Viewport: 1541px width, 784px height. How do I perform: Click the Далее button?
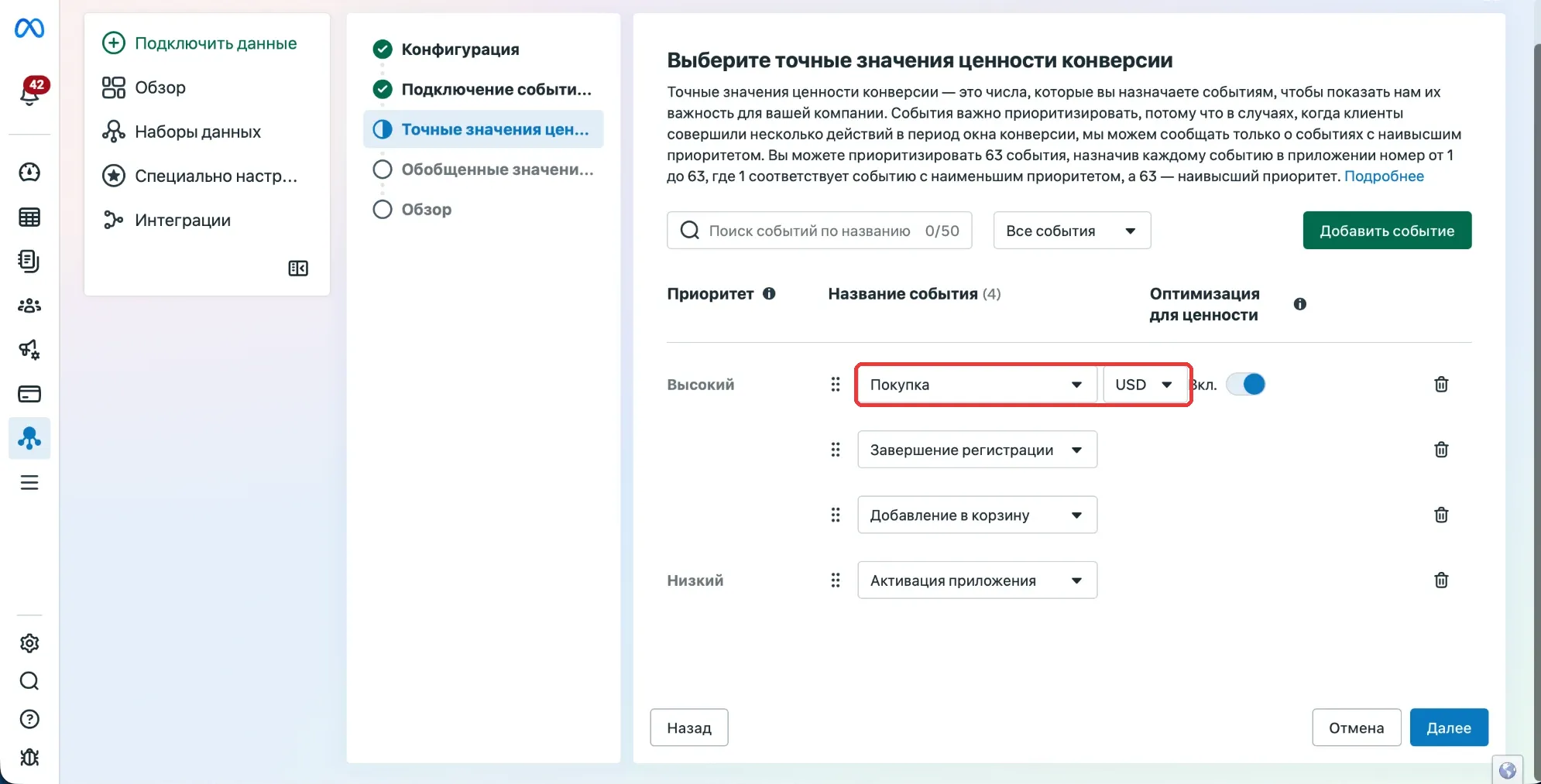(1449, 728)
